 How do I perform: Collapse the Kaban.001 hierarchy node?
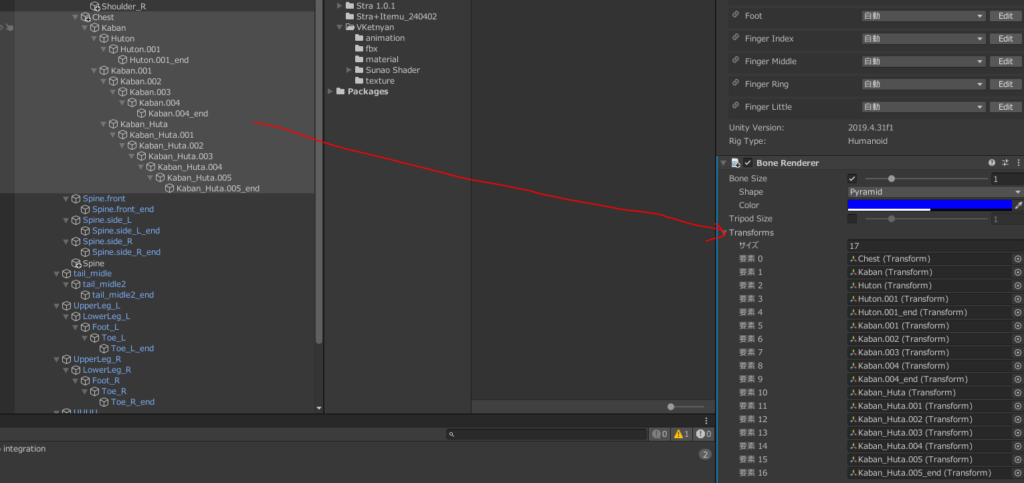coord(94,71)
